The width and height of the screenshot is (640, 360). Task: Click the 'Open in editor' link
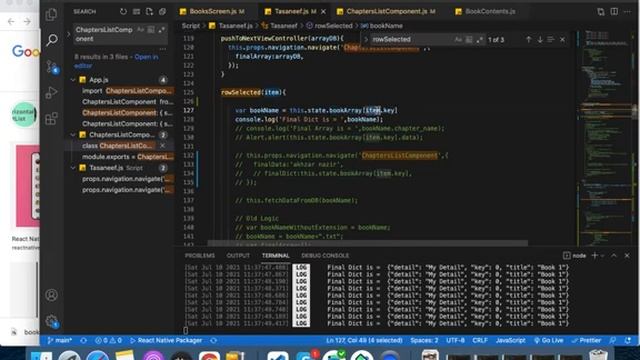tap(116, 61)
